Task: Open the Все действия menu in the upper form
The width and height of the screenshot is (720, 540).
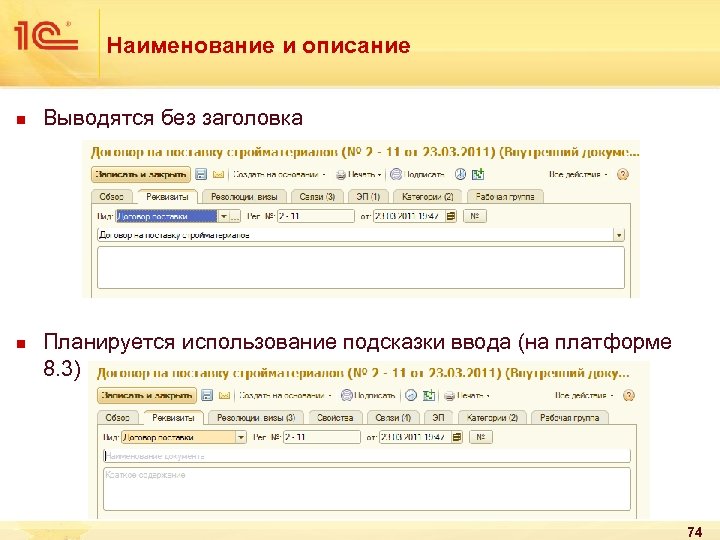Action: 578,174
